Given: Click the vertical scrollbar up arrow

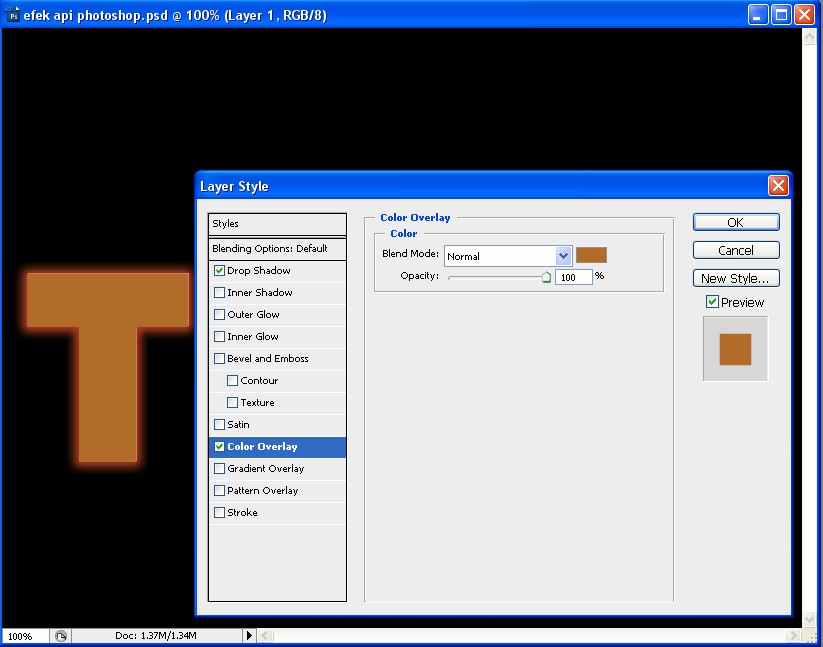Looking at the screenshot, I should [x=809, y=37].
